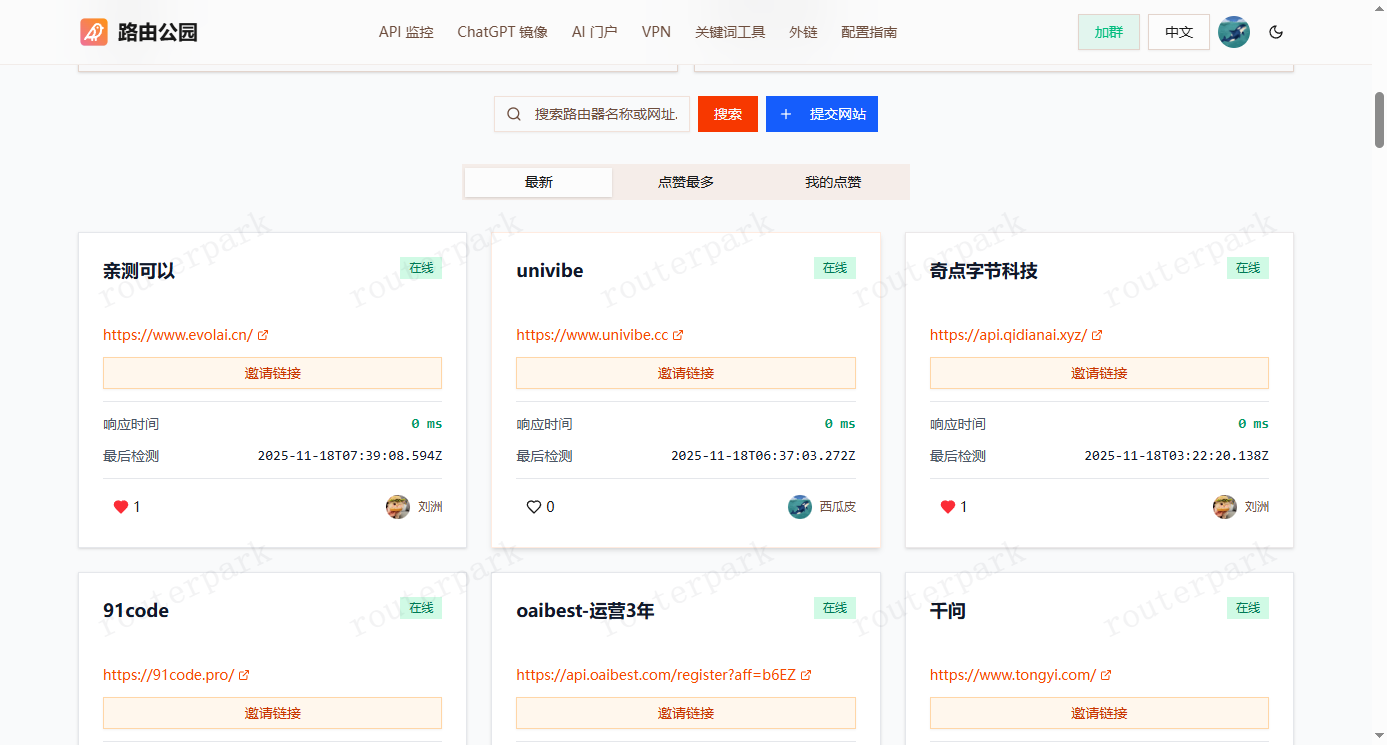The image size is (1387, 745).
Task: Switch to the 点赞最多 tab
Action: (x=686, y=182)
